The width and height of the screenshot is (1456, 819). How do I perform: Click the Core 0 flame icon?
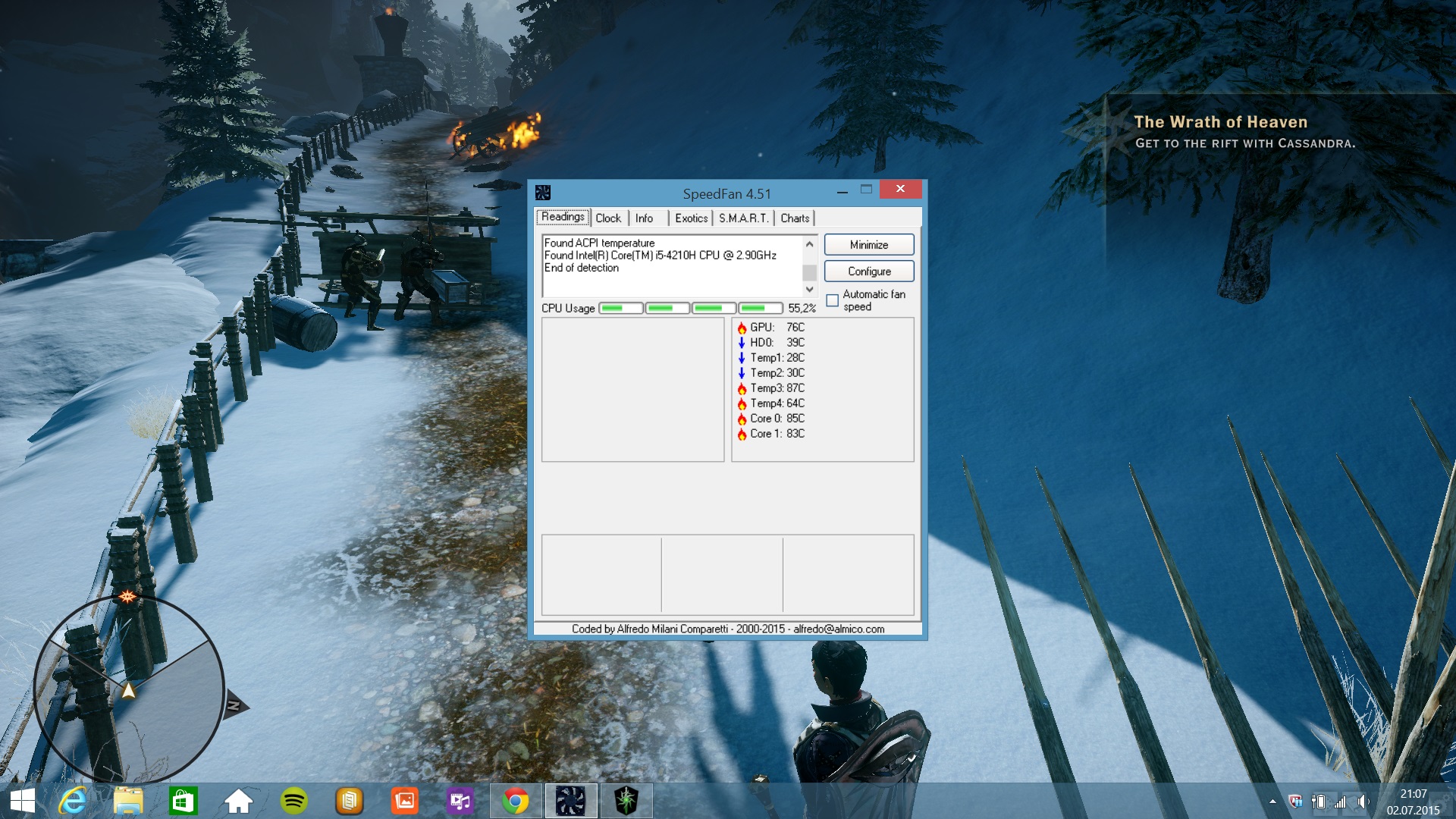coord(742,419)
